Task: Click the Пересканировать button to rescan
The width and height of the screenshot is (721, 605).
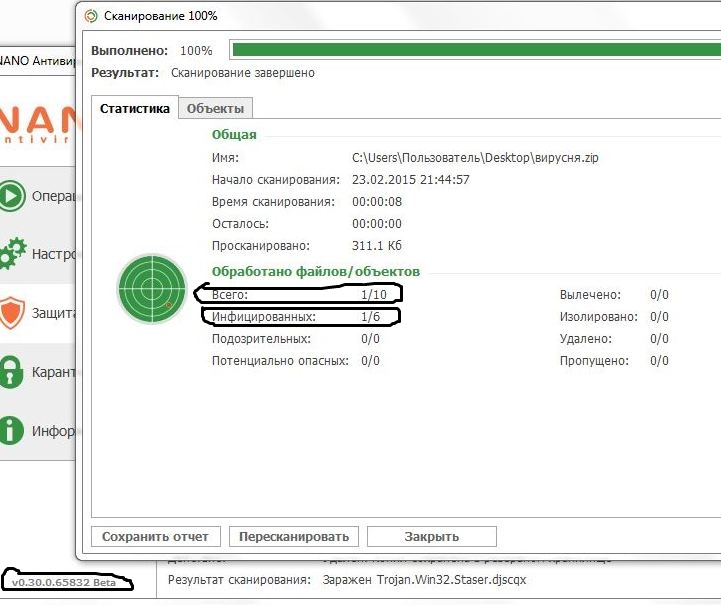Action: tap(294, 537)
